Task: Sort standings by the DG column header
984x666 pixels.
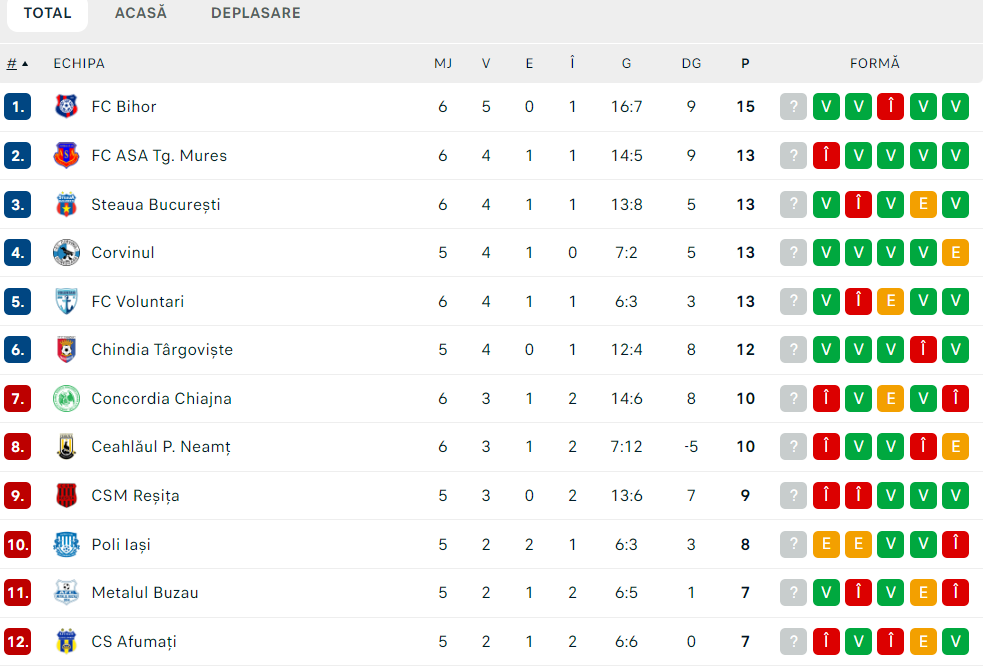Action: pyautogui.click(x=691, y=64)
